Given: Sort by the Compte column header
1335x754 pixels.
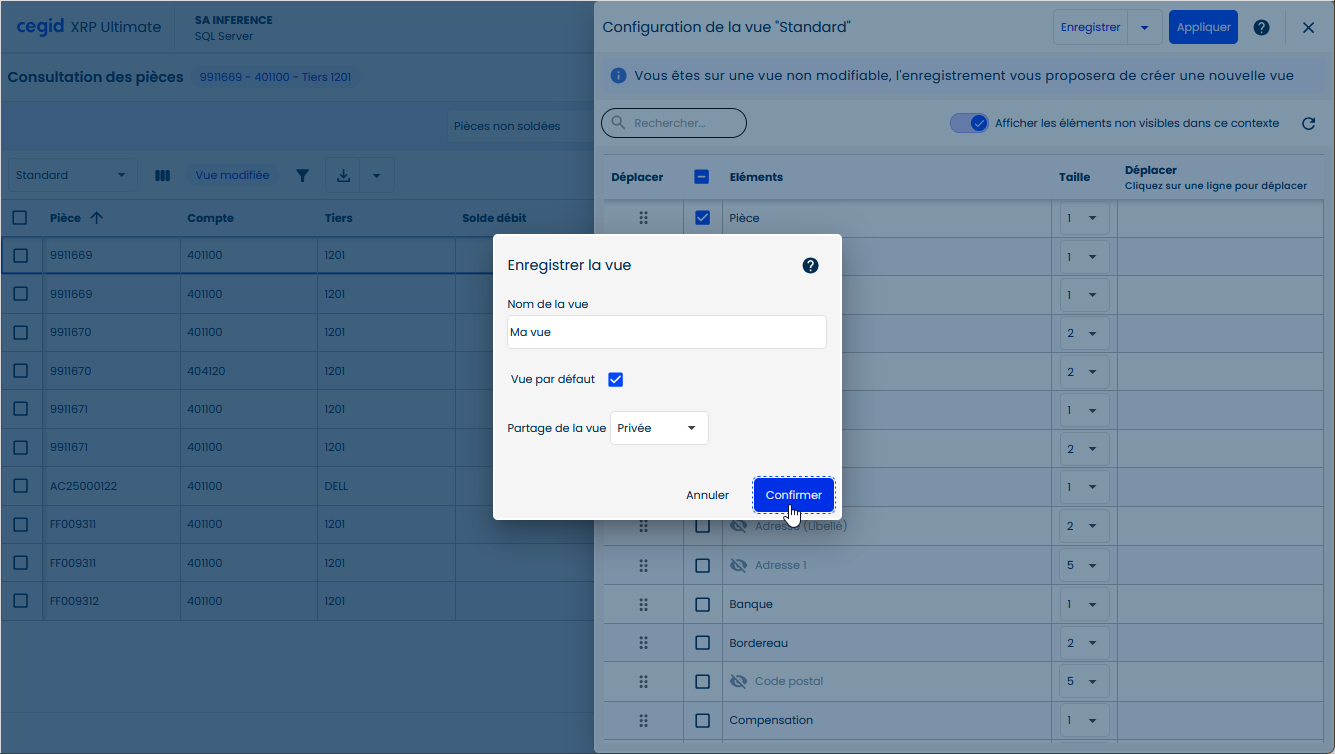Looking at the screenshot, I should click(210, 218).
